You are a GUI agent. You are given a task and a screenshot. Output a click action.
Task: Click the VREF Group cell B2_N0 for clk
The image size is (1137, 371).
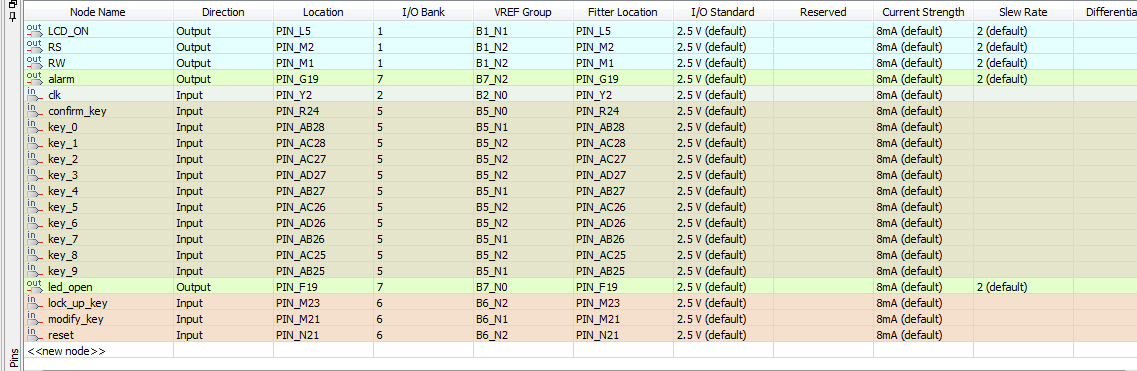524,95
